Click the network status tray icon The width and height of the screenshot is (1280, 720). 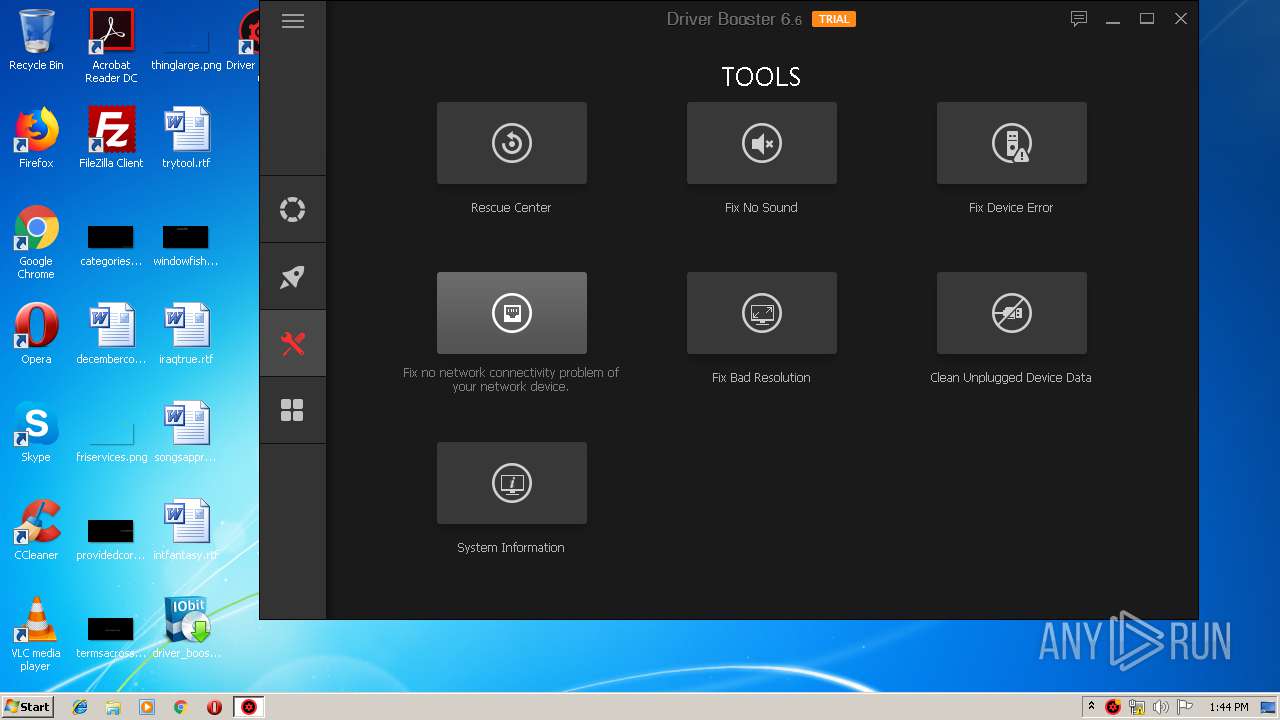coord(1137,707)
